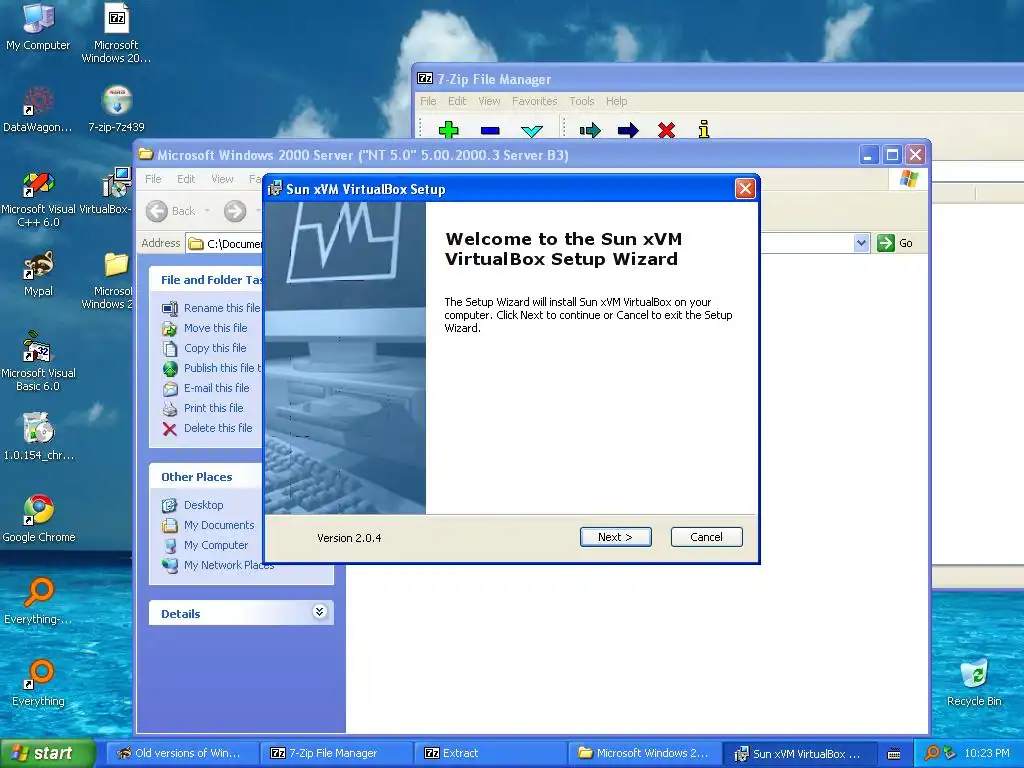Switch to Extract taskbar button

[490, 753]
